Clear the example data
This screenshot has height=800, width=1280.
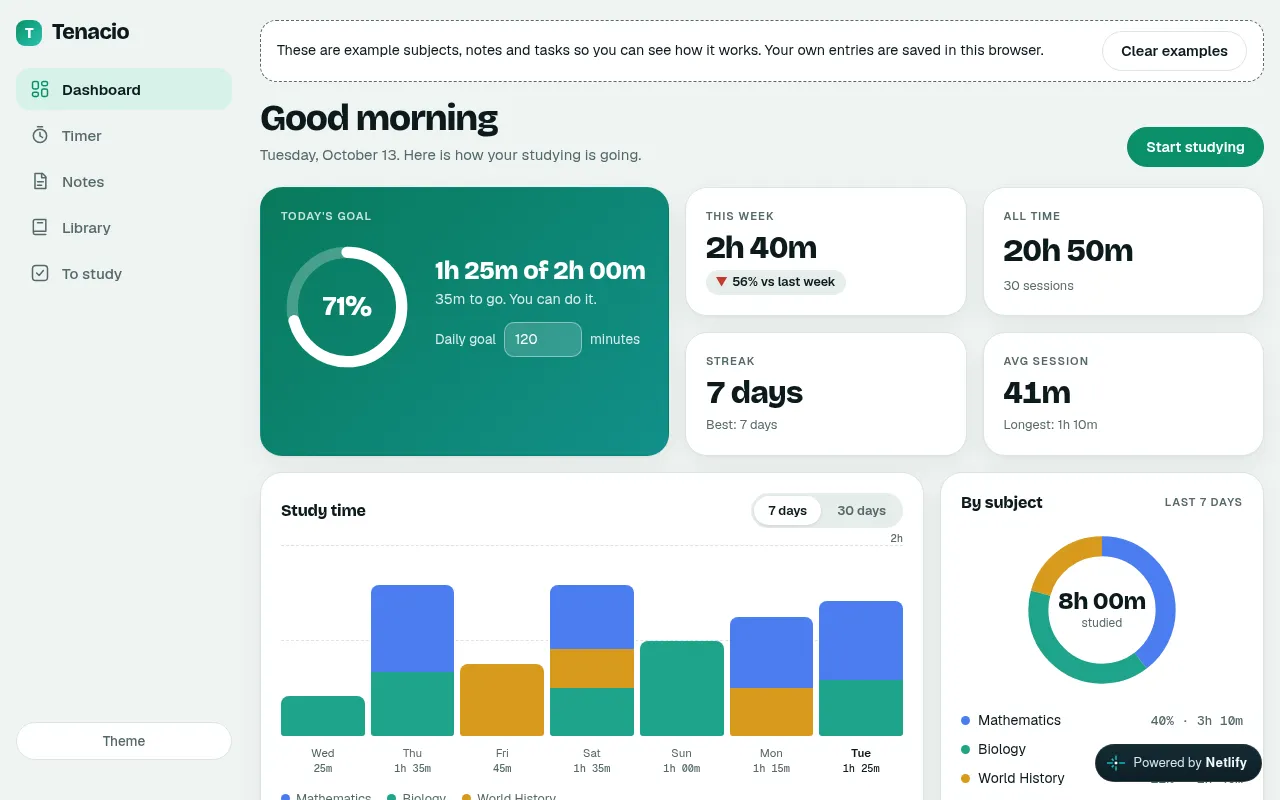1174,51
